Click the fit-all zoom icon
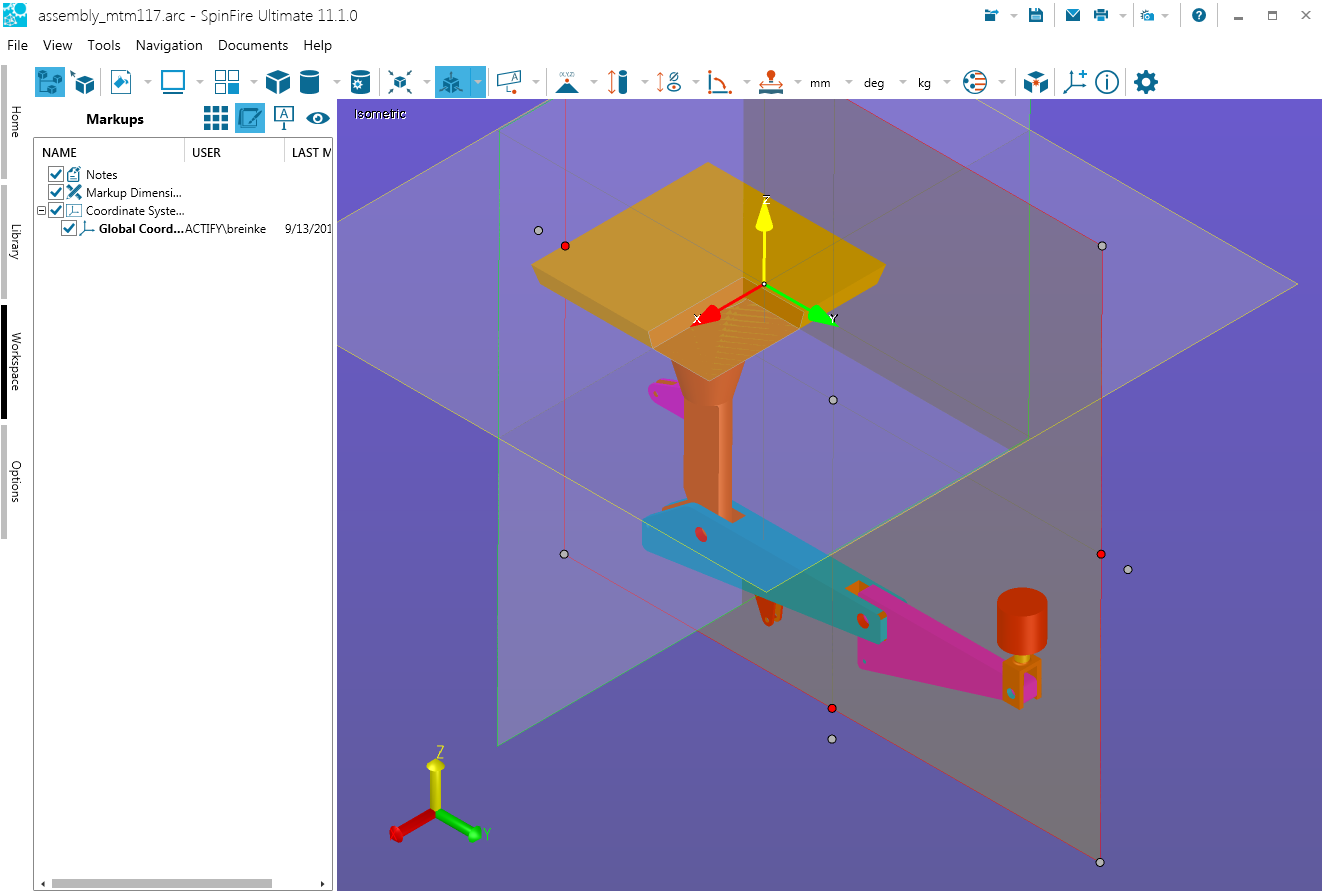 click(401, 82)
